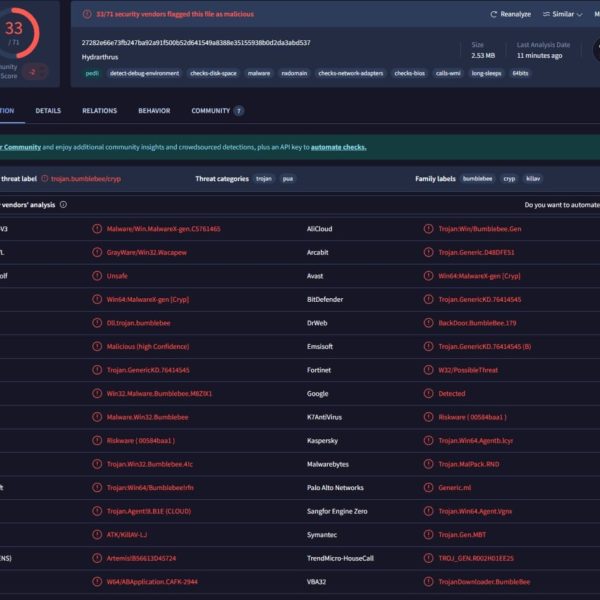The image size is (600, 600).
Task: Click the detect-debug-environment tag
Action: [144, 73]
